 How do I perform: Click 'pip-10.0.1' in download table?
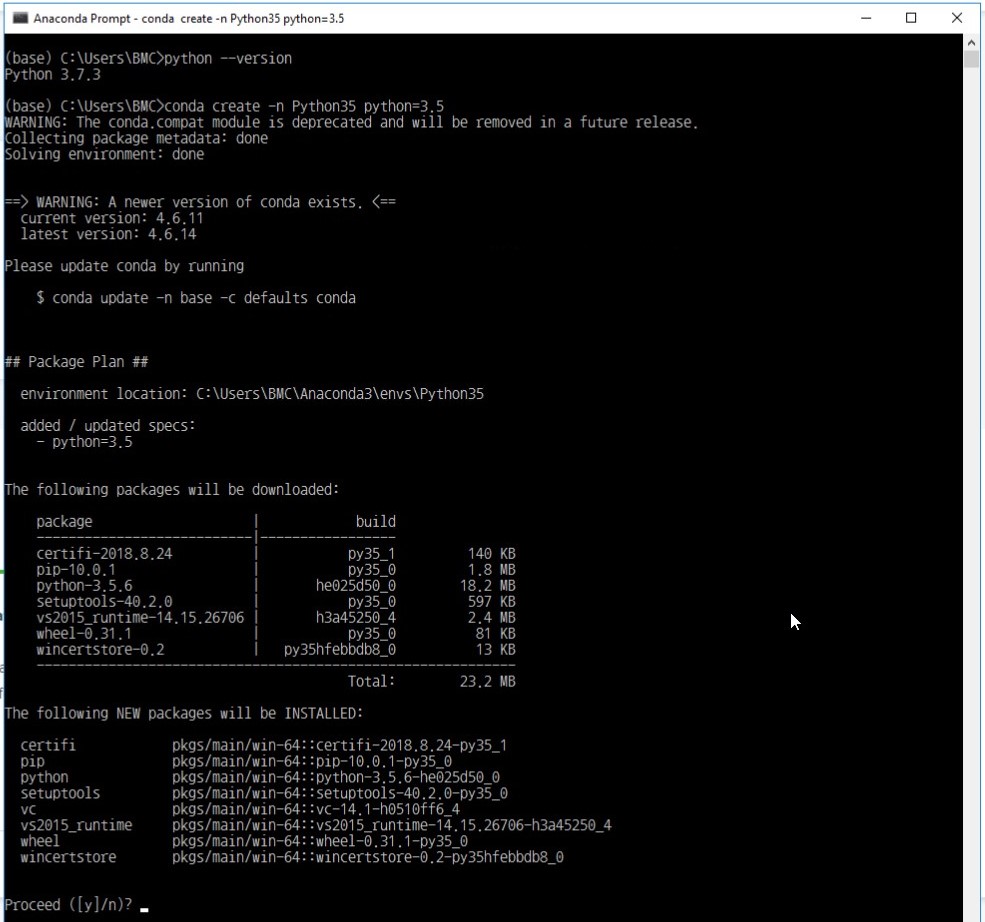[76, 570]
